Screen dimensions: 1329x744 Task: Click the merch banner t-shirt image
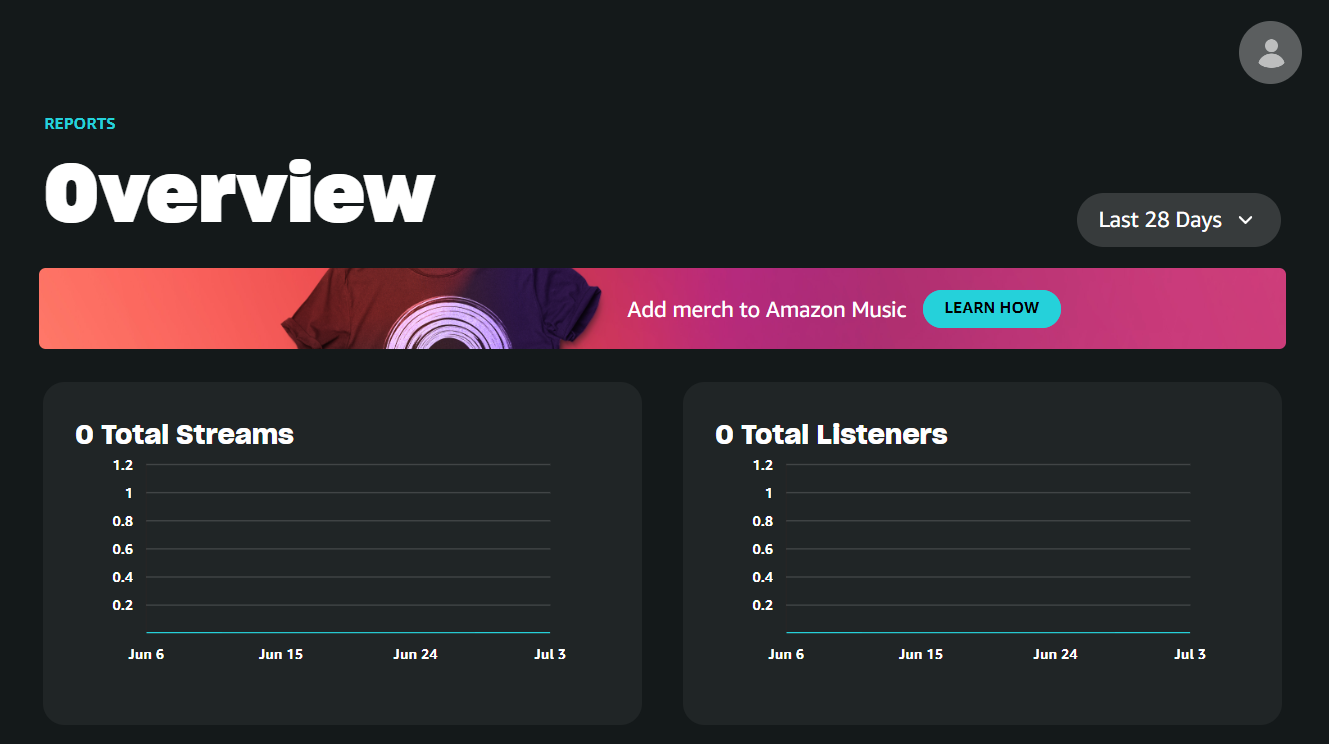tap(441, 308)
